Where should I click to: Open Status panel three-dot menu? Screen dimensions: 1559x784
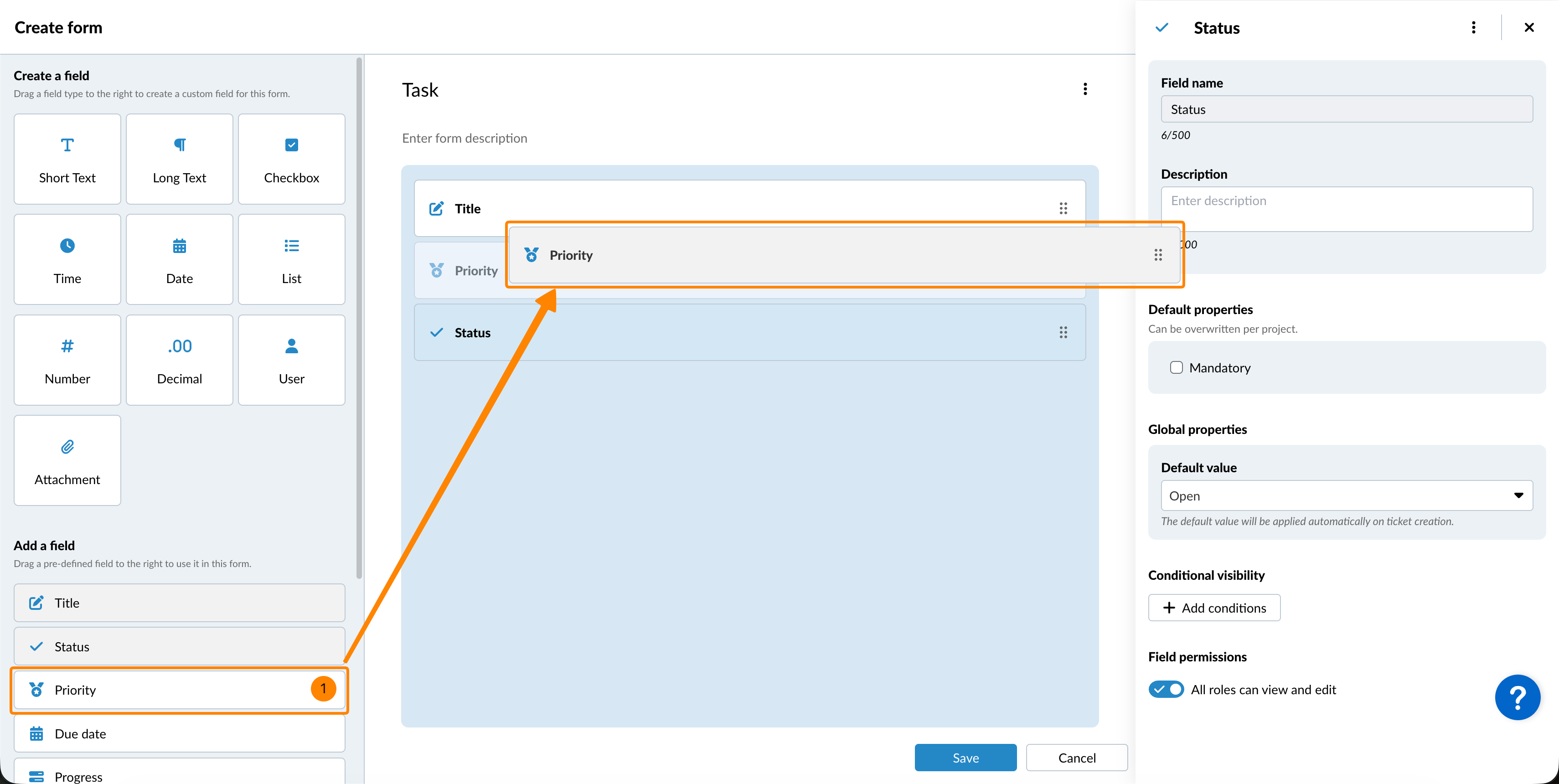(1473, 28)
